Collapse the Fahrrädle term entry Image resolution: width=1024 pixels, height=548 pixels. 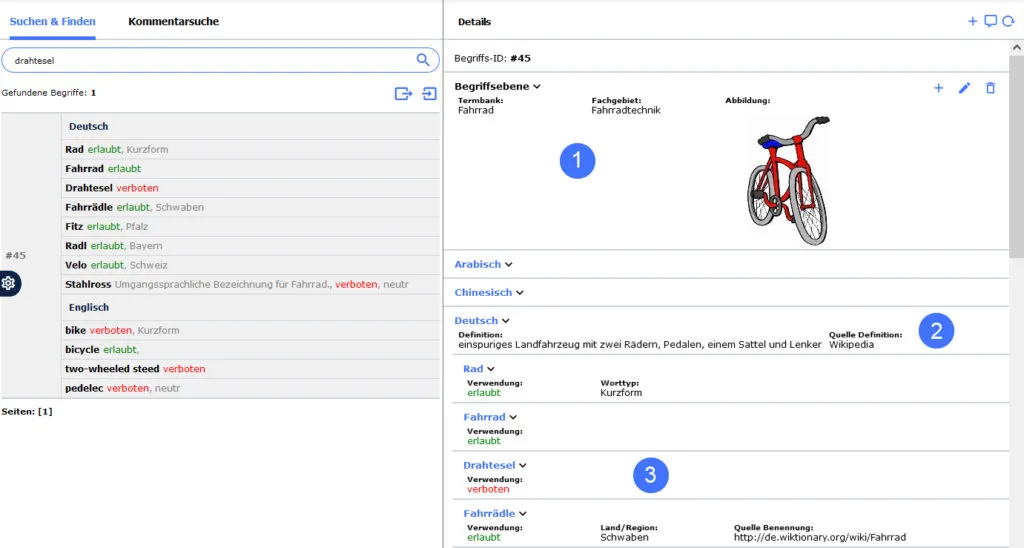(495, 514)
